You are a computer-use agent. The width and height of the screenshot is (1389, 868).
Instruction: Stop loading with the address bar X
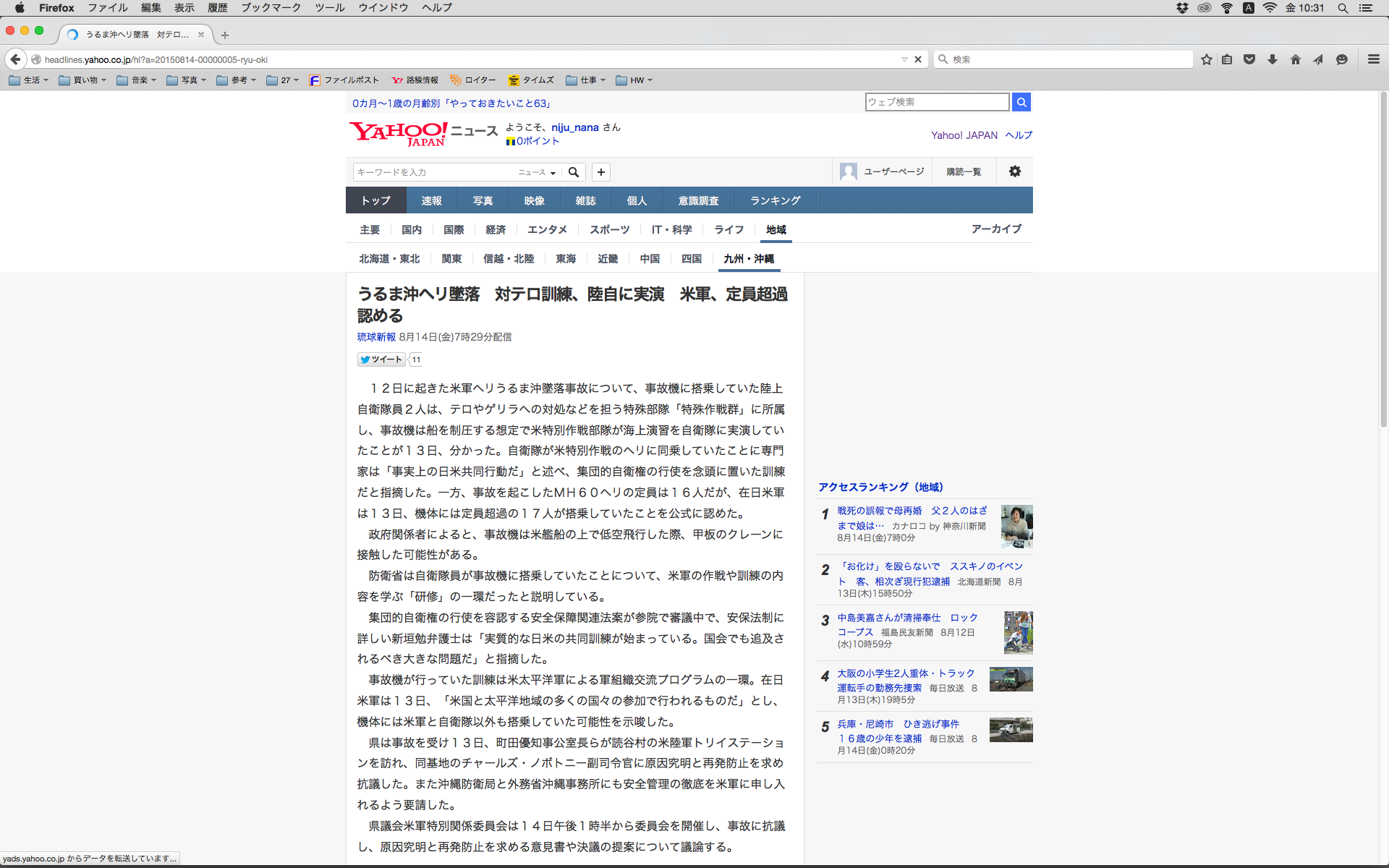pyautogui.click(x=918, y=59)
